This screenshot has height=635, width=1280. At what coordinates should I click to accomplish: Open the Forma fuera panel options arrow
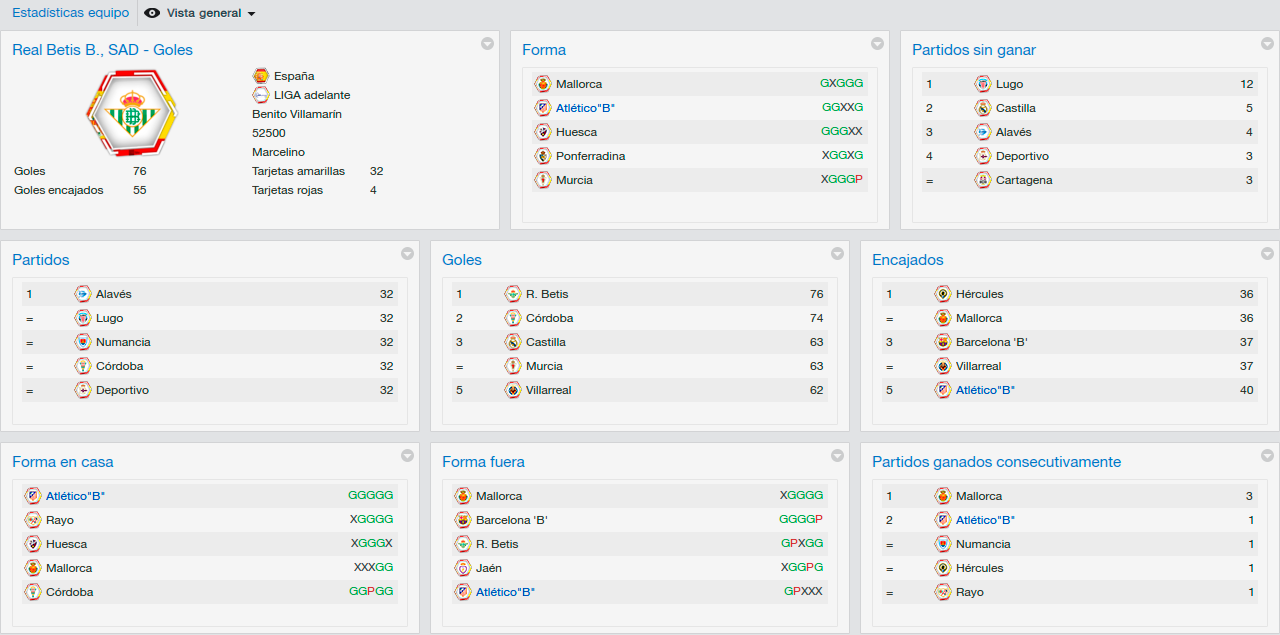coord(837,455)
